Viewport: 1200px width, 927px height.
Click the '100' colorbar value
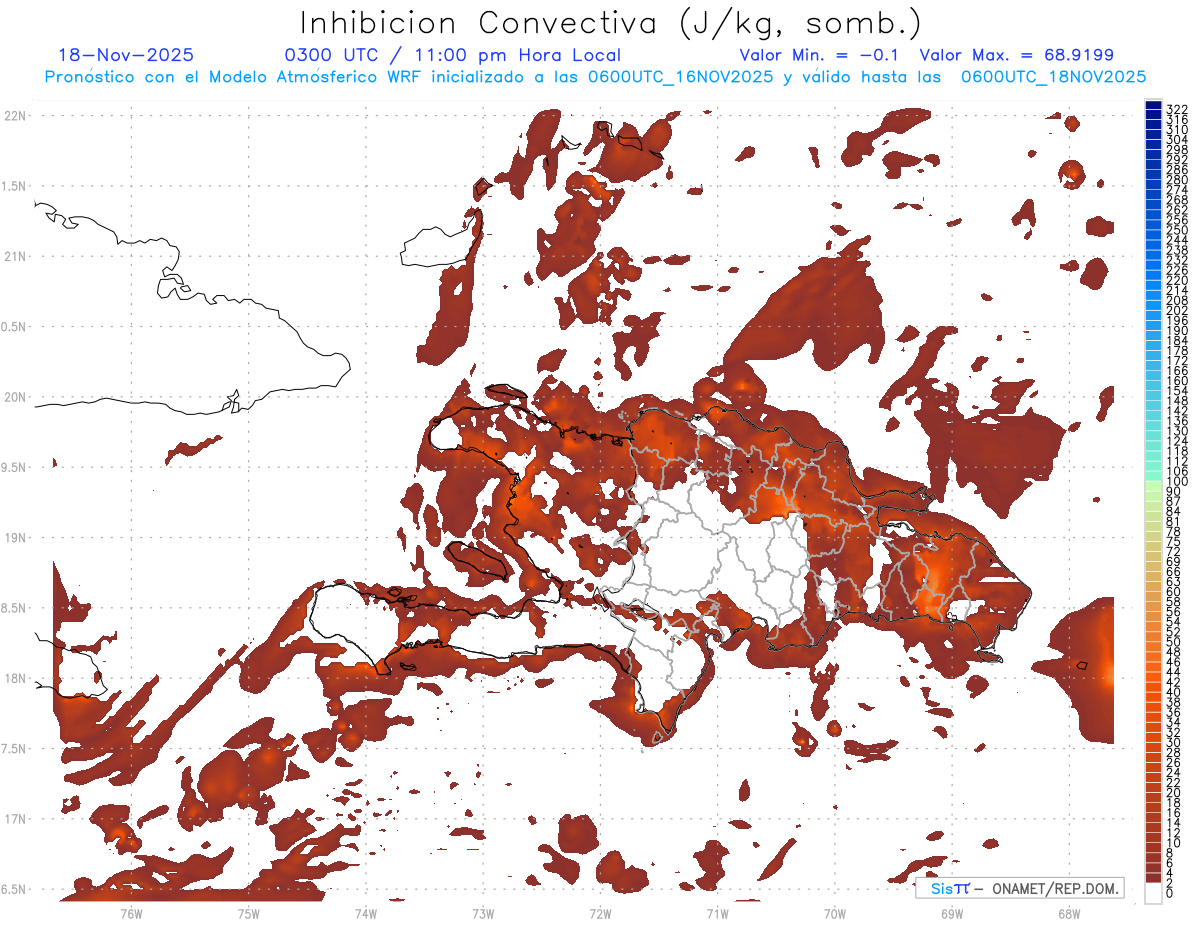[1177, 482]
